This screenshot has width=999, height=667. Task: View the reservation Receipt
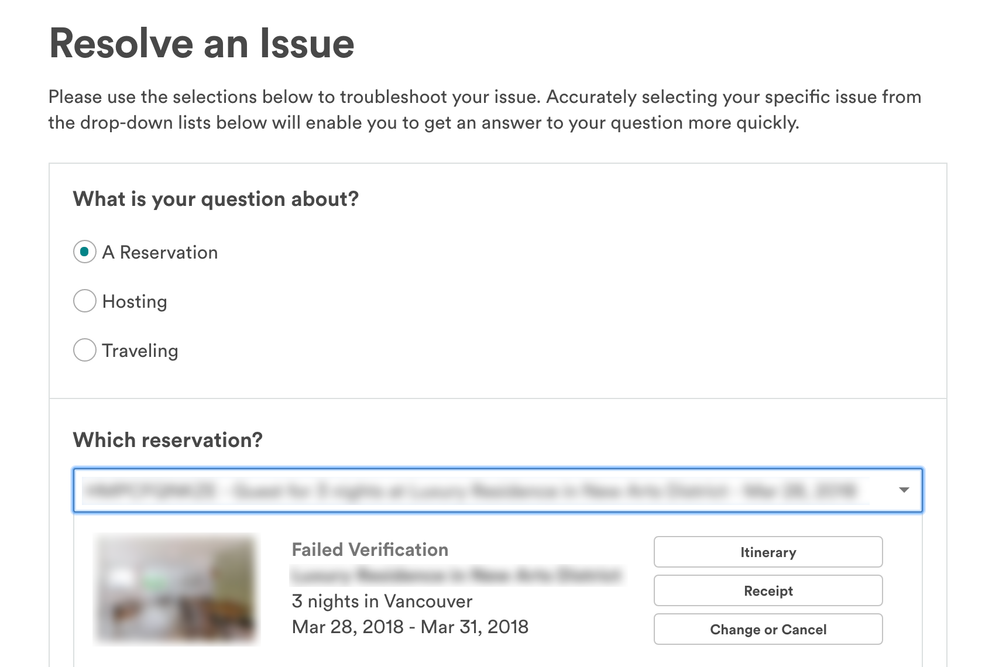tap(768, 591)
